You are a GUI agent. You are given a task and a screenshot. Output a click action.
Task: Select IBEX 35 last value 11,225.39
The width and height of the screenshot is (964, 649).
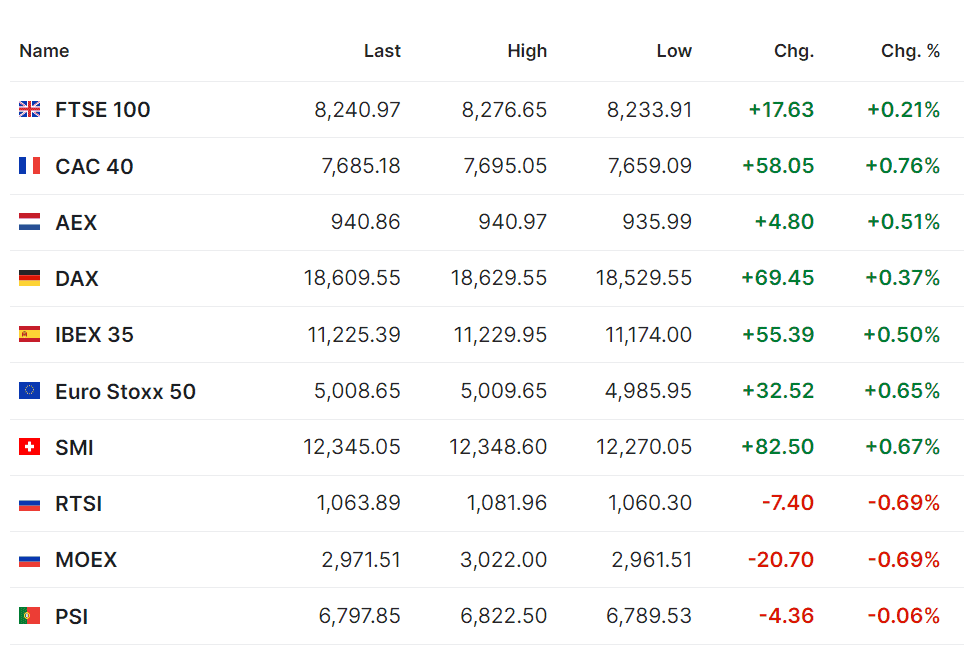pyautogui.click(x=354, y=335)
